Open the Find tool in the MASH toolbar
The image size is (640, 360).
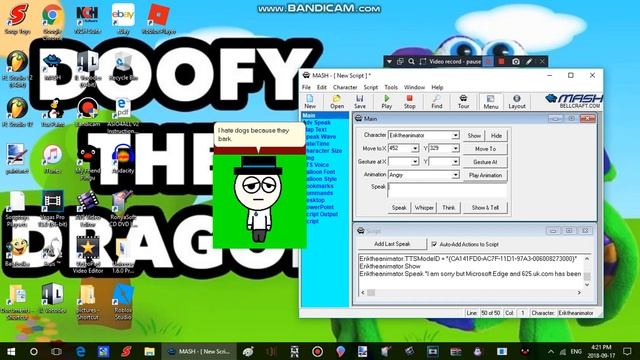[436, 102]
